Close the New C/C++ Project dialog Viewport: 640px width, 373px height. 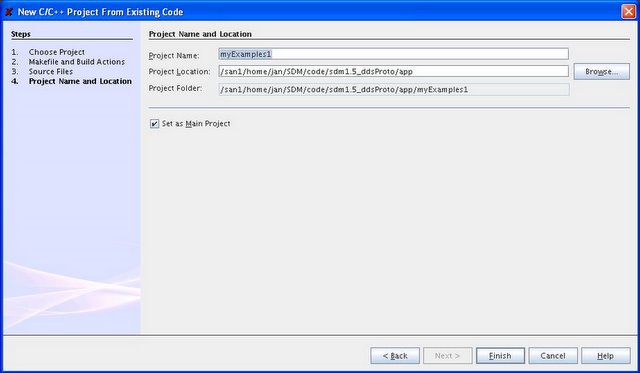click(628, 11)
